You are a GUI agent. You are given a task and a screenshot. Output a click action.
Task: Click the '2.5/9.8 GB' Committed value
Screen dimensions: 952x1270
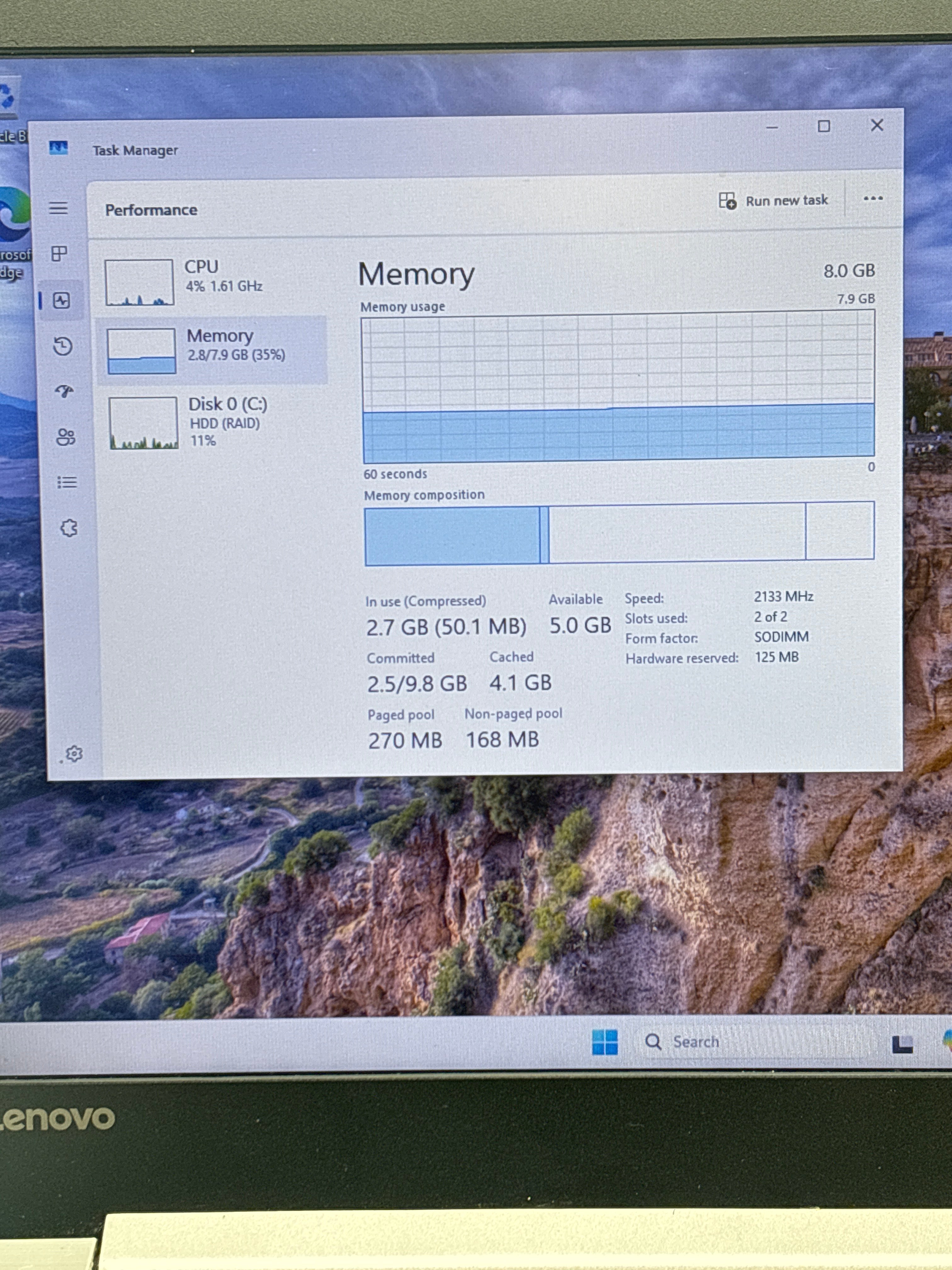point(417,684)
